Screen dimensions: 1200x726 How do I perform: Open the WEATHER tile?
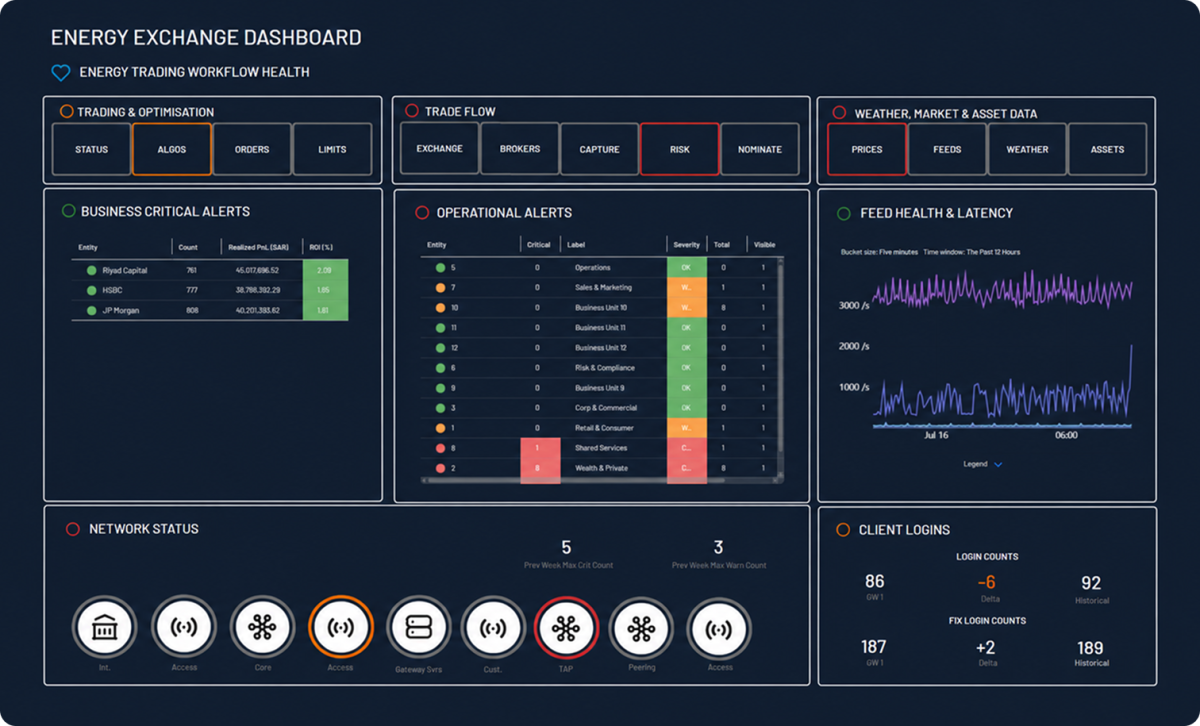point(1027,149)
